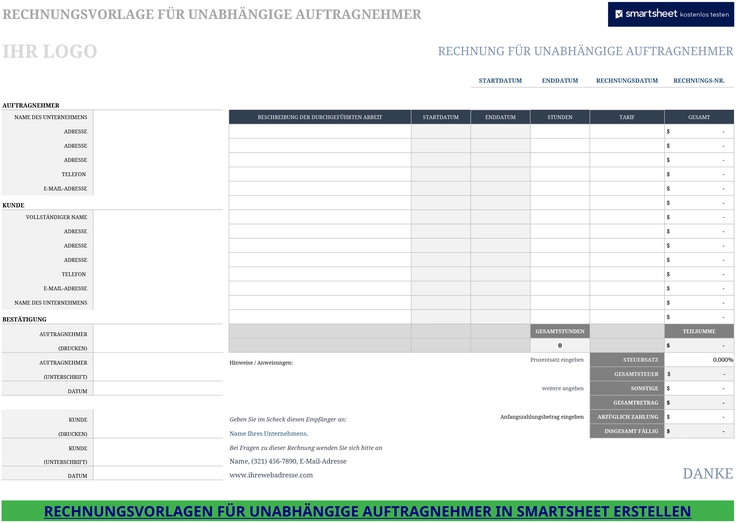
Task: Click the STEUERSATZ label cell
Action: [x=627, y=360]
